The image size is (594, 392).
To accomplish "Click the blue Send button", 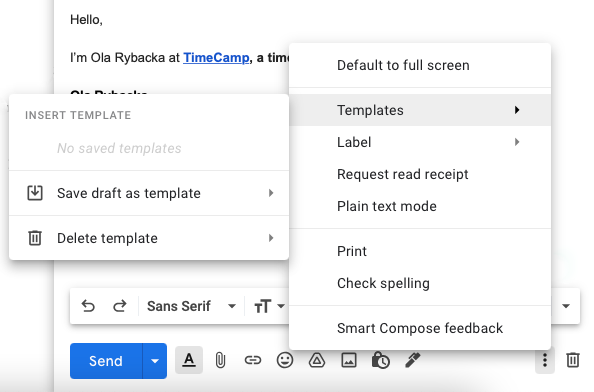I will (x=106, y=361).
